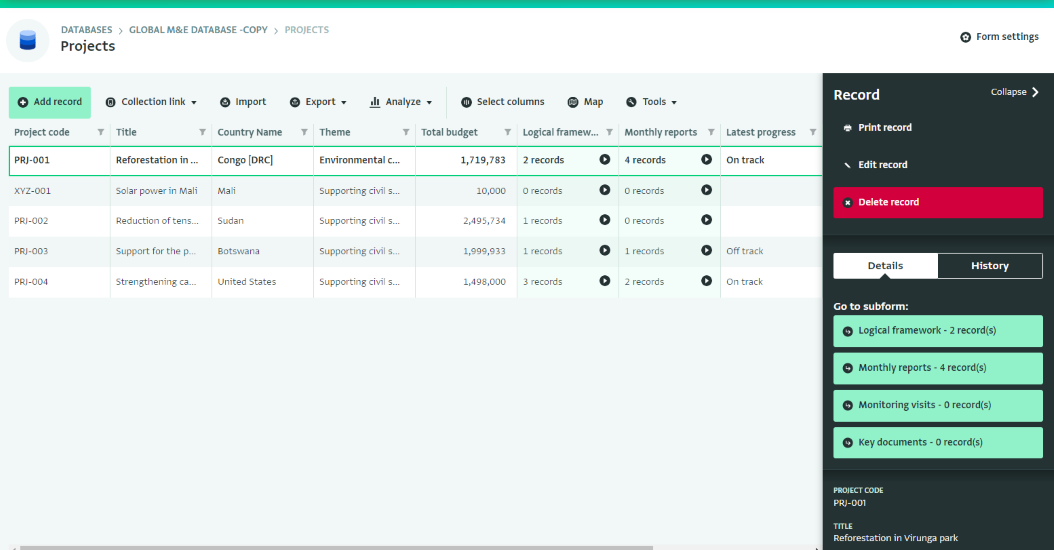Open PRJ-003 logical framework arrow icon
Viewport: 1054px width, 550px height.
pos(605,250)
